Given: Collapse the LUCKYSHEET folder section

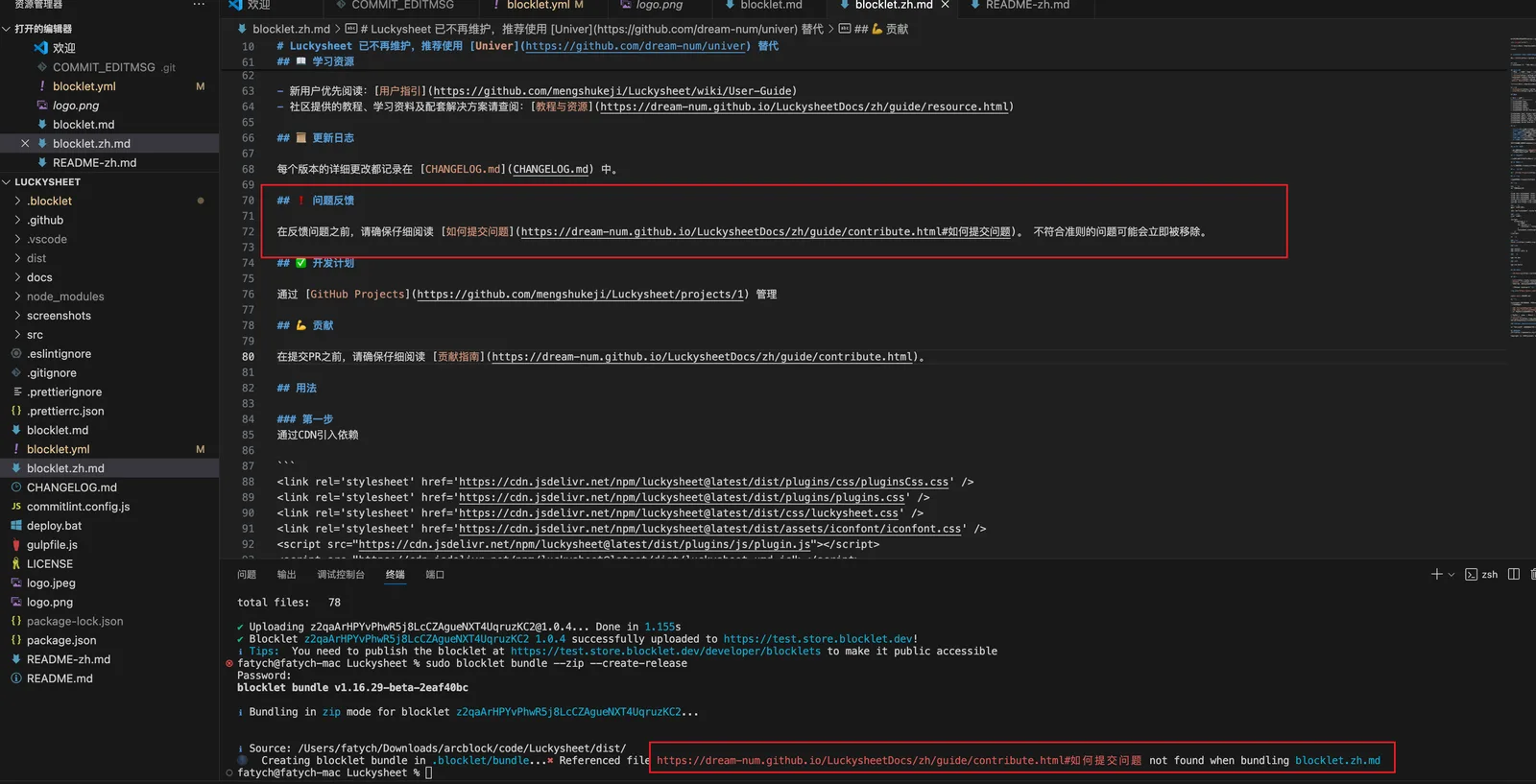Looking at the screenshot, I should pyautogui.click(x=7, y=181).
